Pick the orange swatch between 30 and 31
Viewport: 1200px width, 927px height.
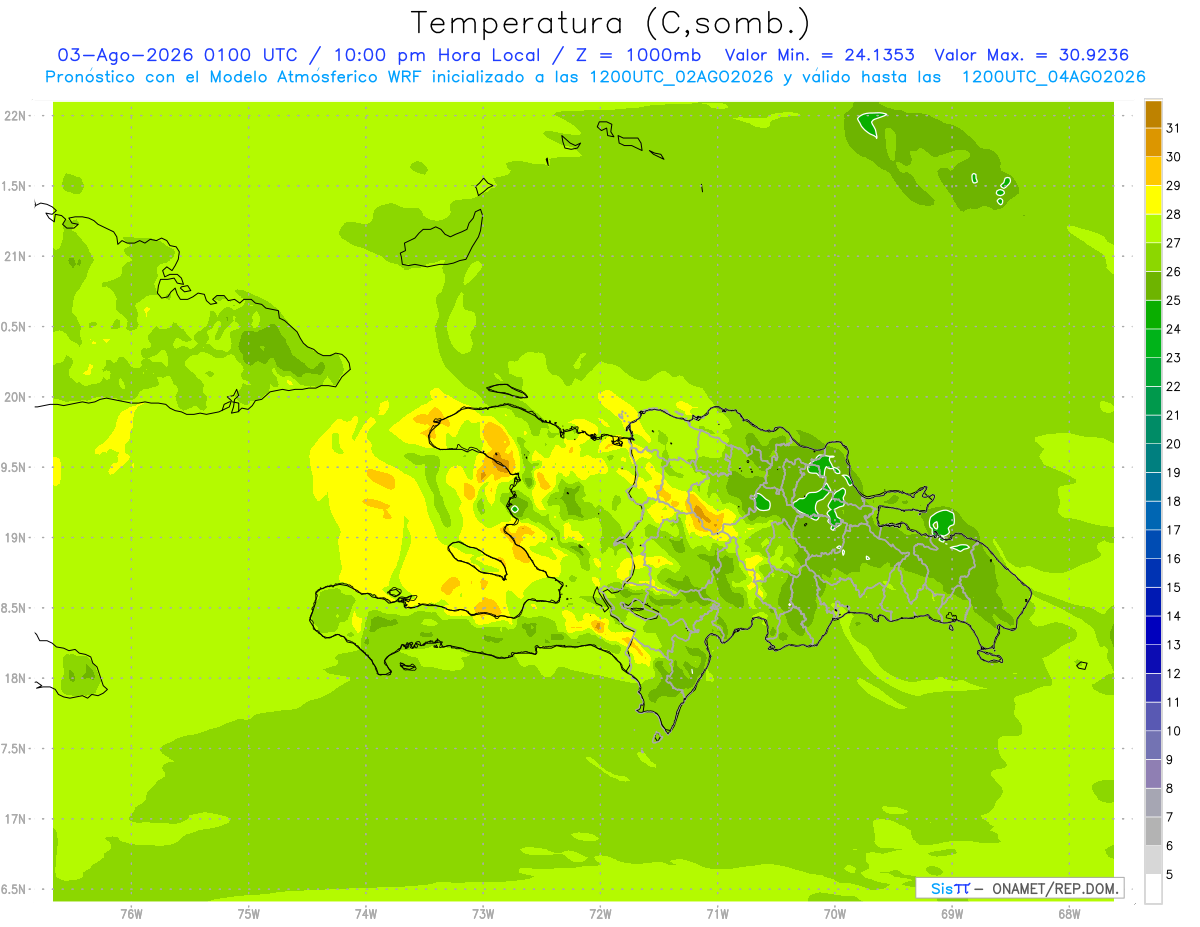[x=1153, y=143]
